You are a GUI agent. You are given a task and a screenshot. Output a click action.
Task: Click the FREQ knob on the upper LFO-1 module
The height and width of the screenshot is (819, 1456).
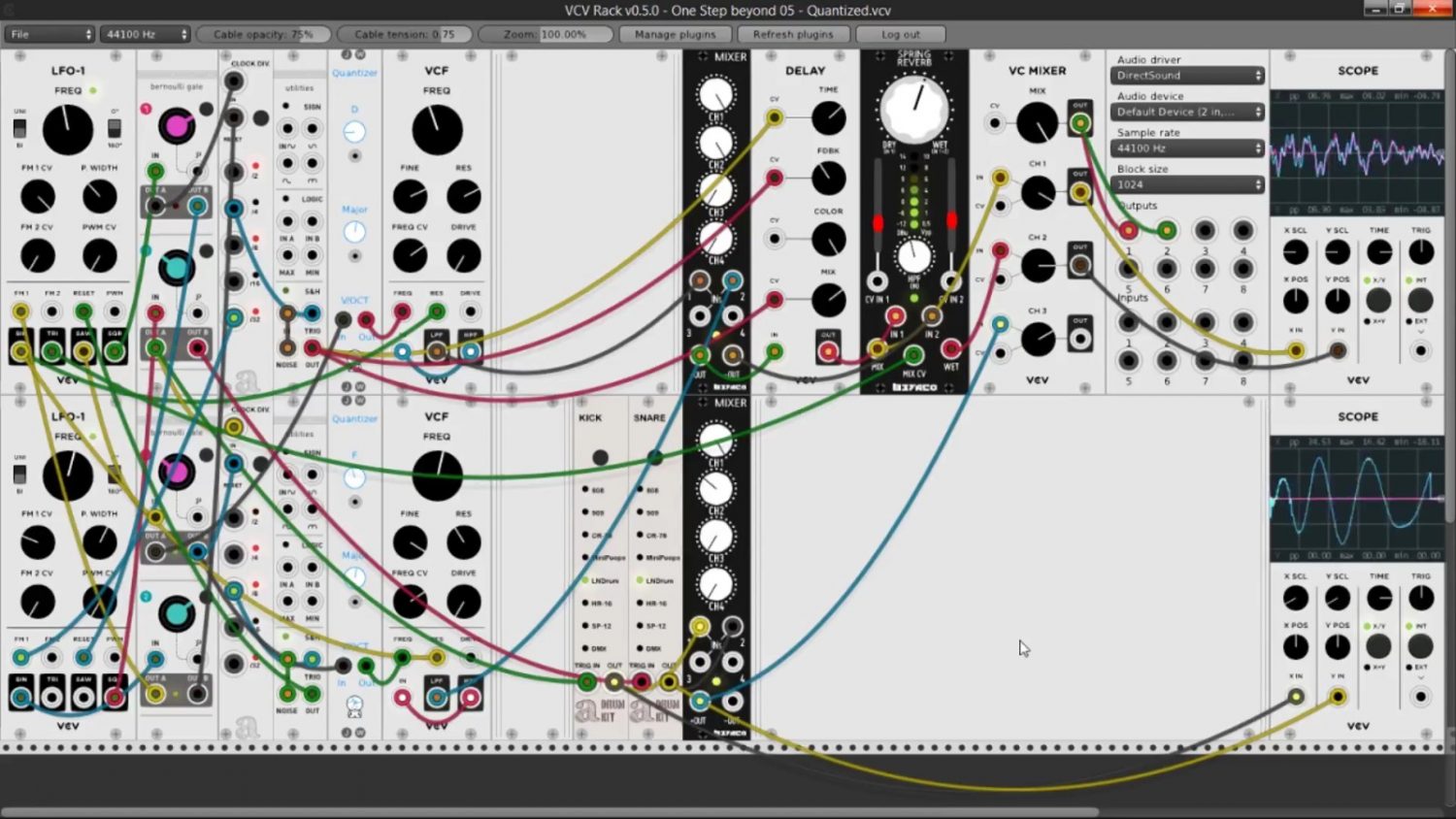pos(67,130)
